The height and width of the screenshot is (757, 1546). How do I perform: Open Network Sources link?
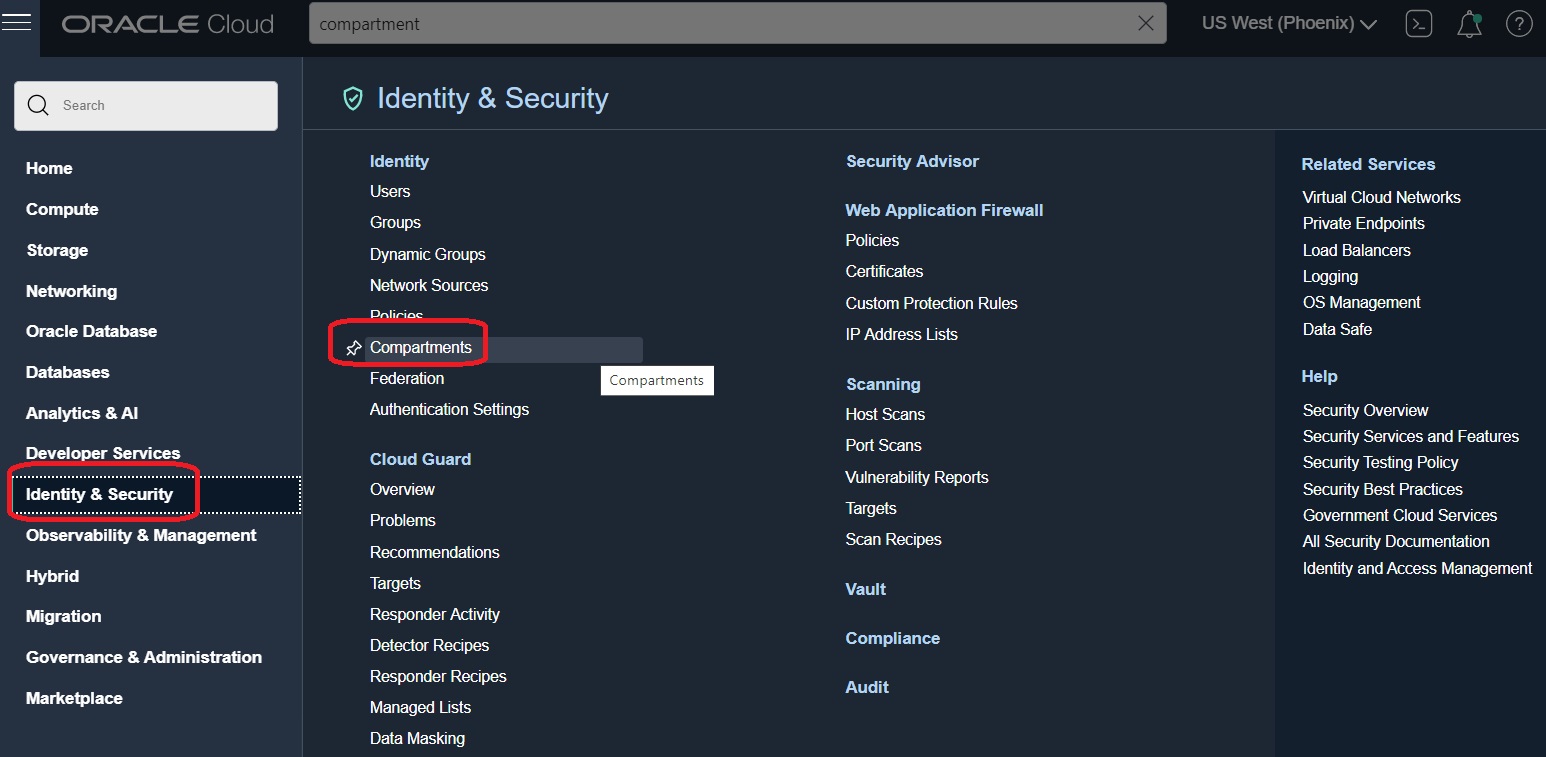coord(429,285)
